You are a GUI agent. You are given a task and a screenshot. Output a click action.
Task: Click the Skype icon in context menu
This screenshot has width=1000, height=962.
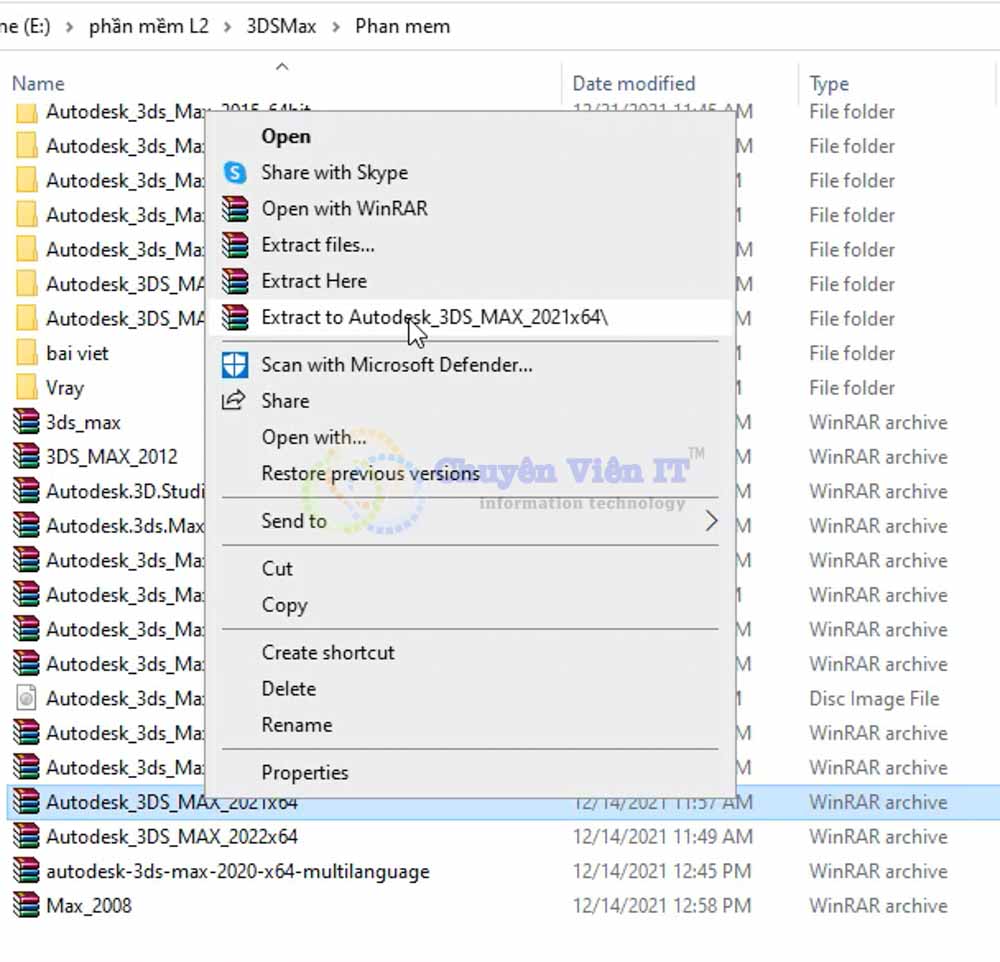pyautogui.click(x=234, y=173)
